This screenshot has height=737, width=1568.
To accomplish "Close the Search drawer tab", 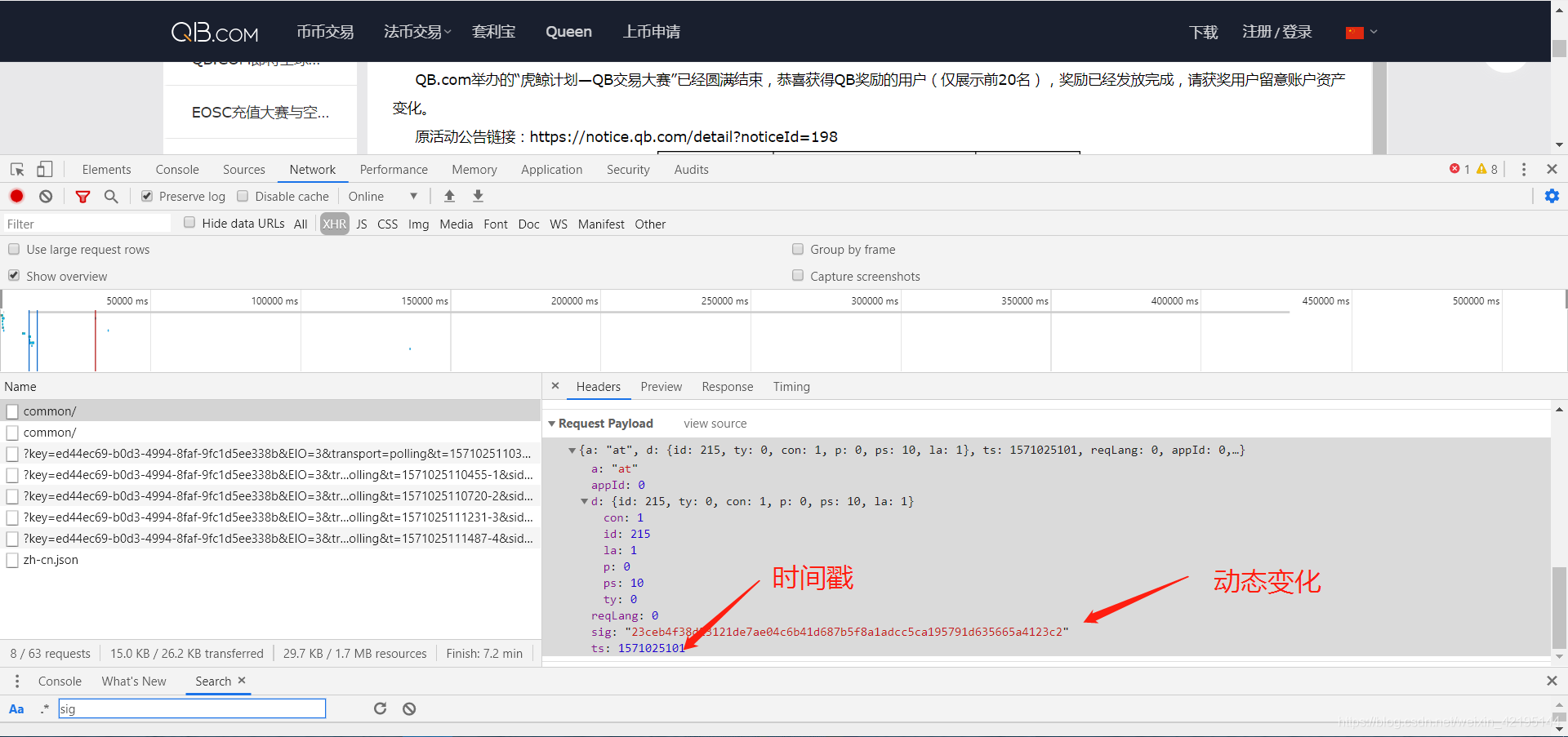I will (x=242, y=680).
